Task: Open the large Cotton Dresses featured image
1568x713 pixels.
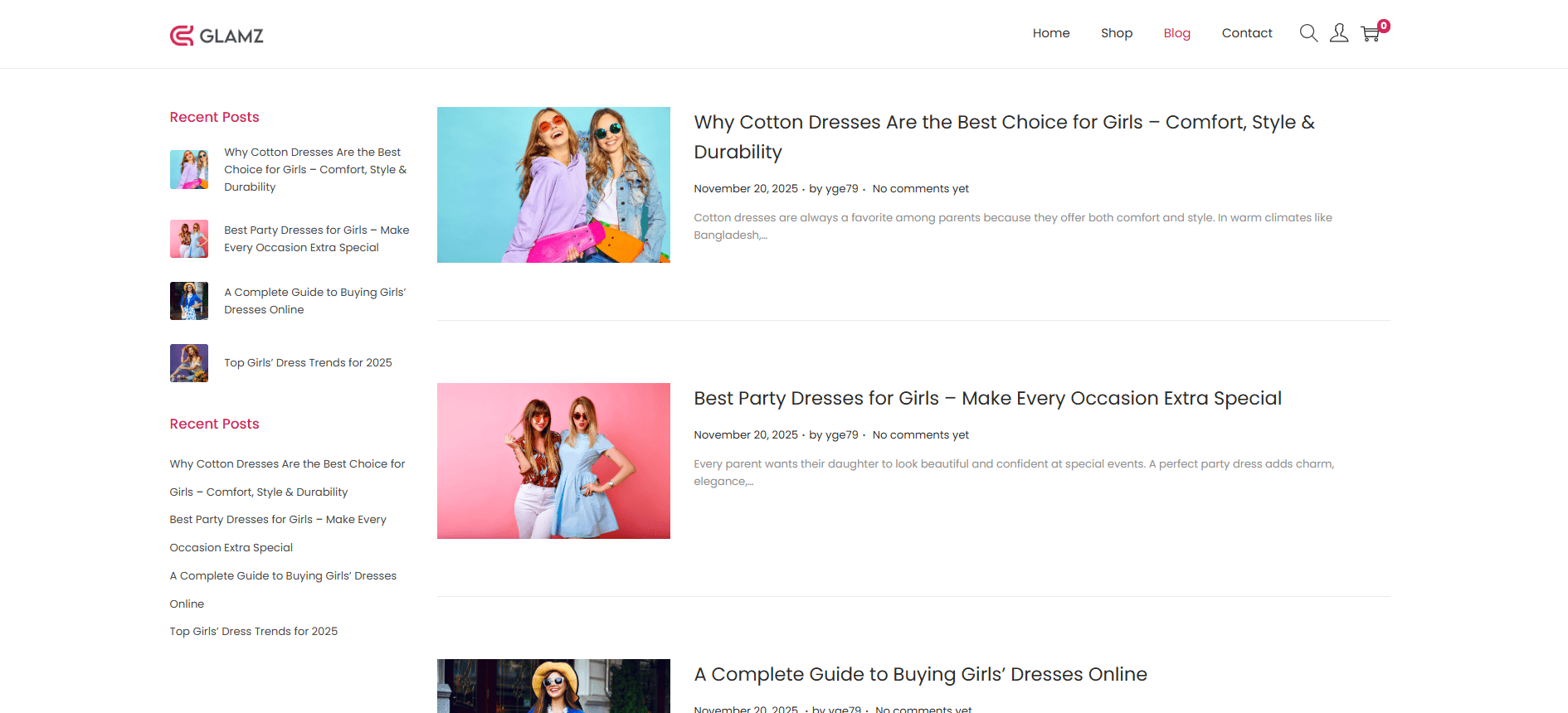Action: [x=553, y=185]
